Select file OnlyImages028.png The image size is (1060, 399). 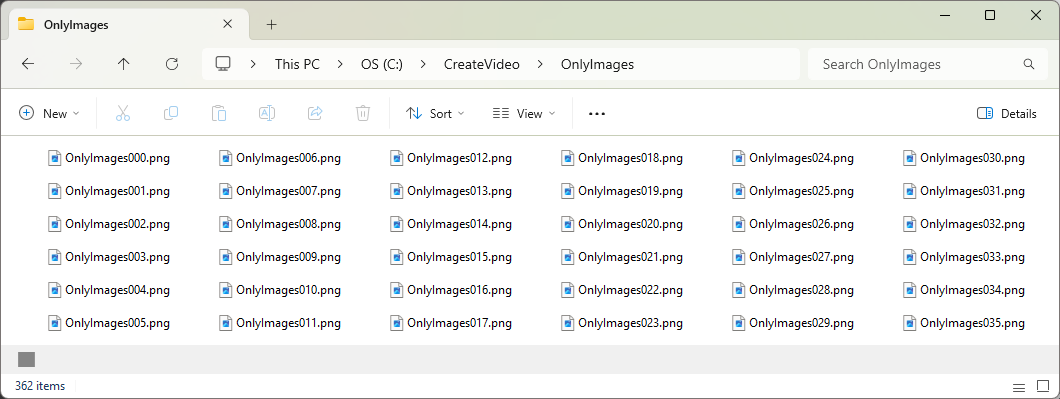click(793, 290)
